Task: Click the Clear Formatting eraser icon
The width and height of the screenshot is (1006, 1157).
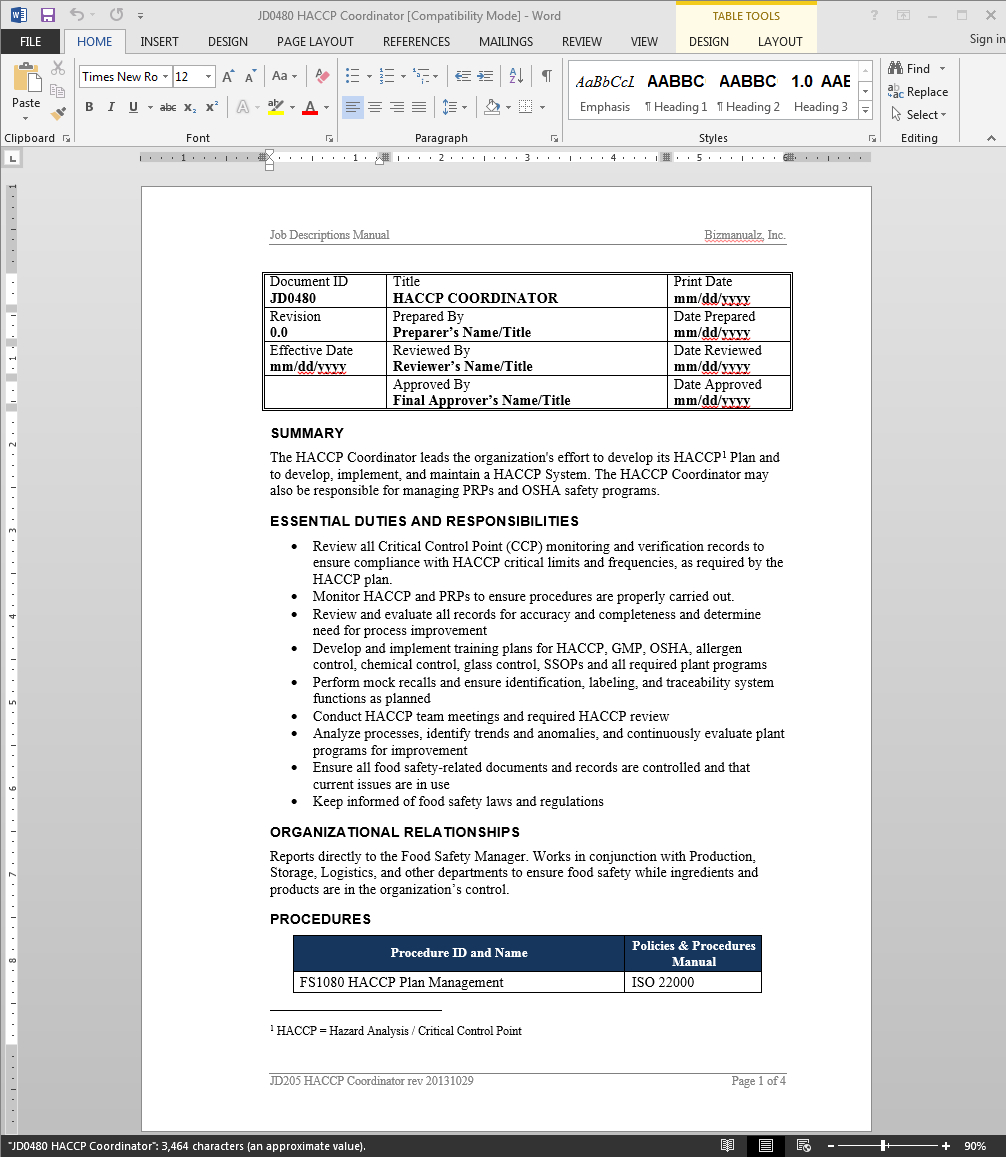Action: [x=323, y=77]
